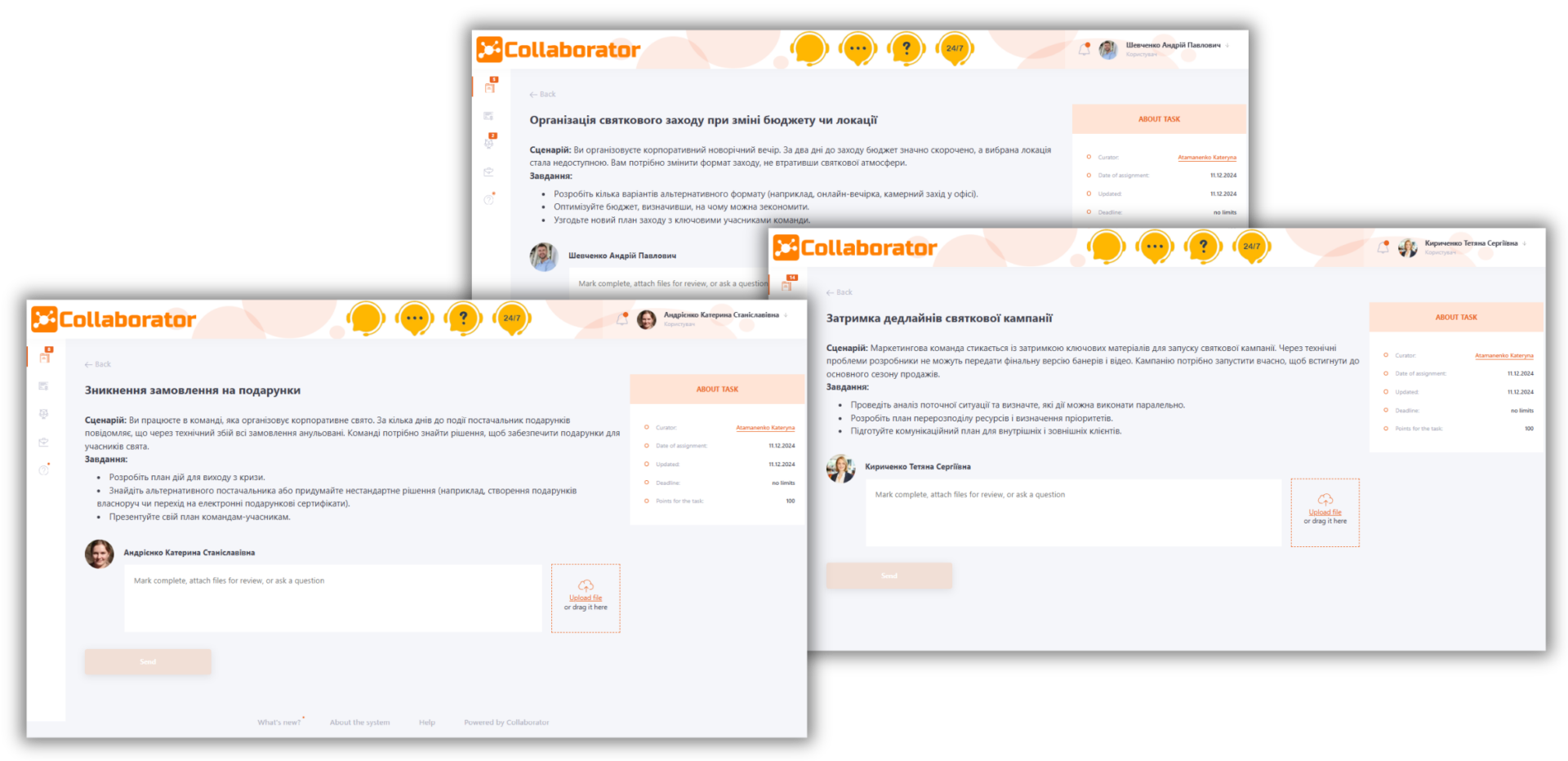Open tasks sidebar icon in Андрієнко's window

(x=45, y=356)
